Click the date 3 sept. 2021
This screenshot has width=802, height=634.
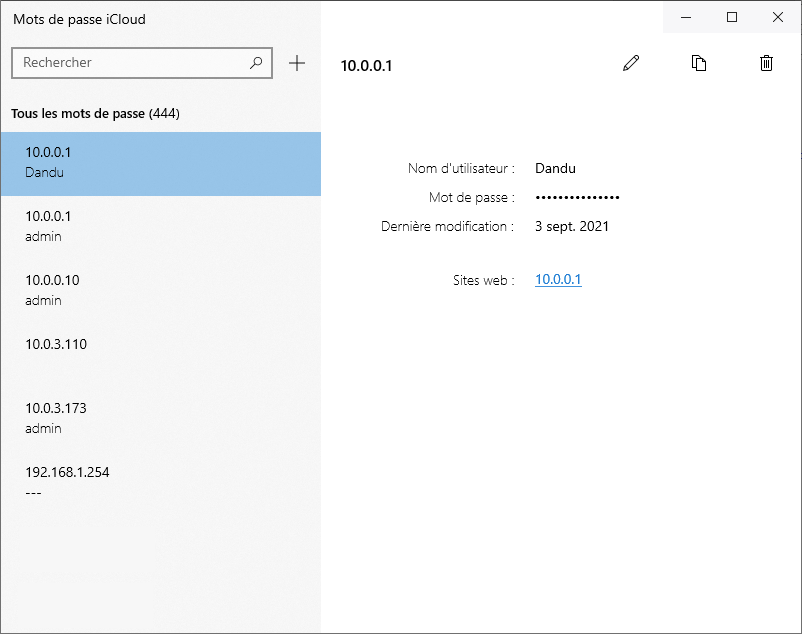[x=572, y=227]
